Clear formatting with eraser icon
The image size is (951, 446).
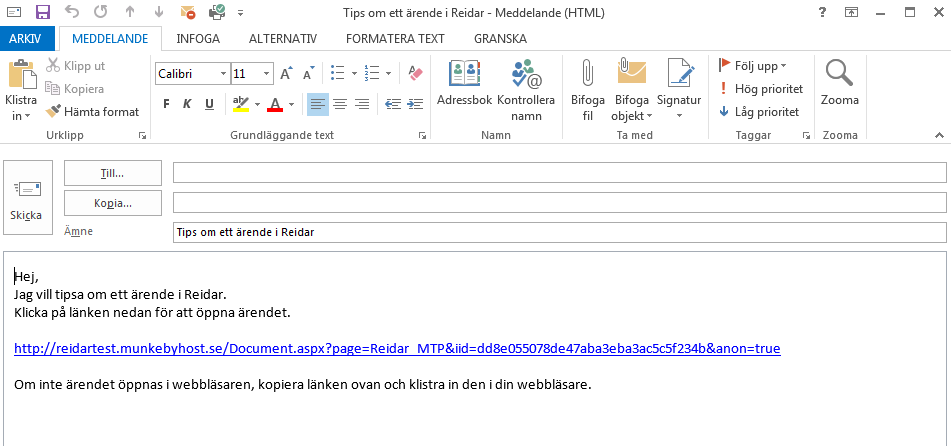417,73
